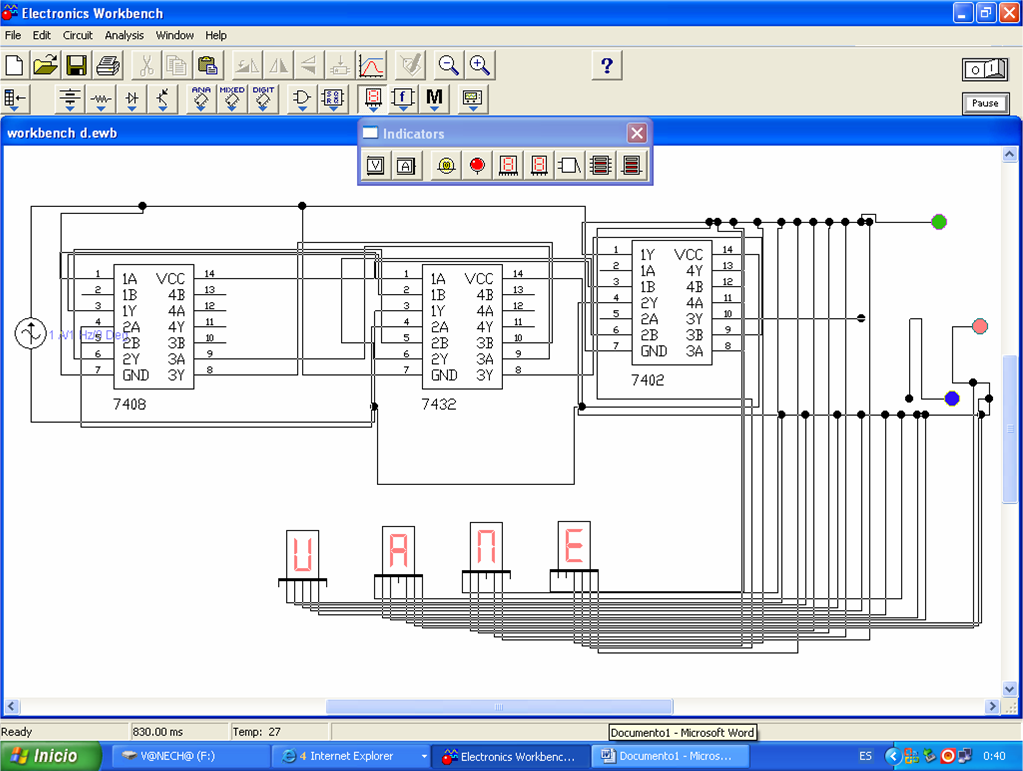
Task: Select the Decoded Seven-Segment Display indicator
Action: 539,166
